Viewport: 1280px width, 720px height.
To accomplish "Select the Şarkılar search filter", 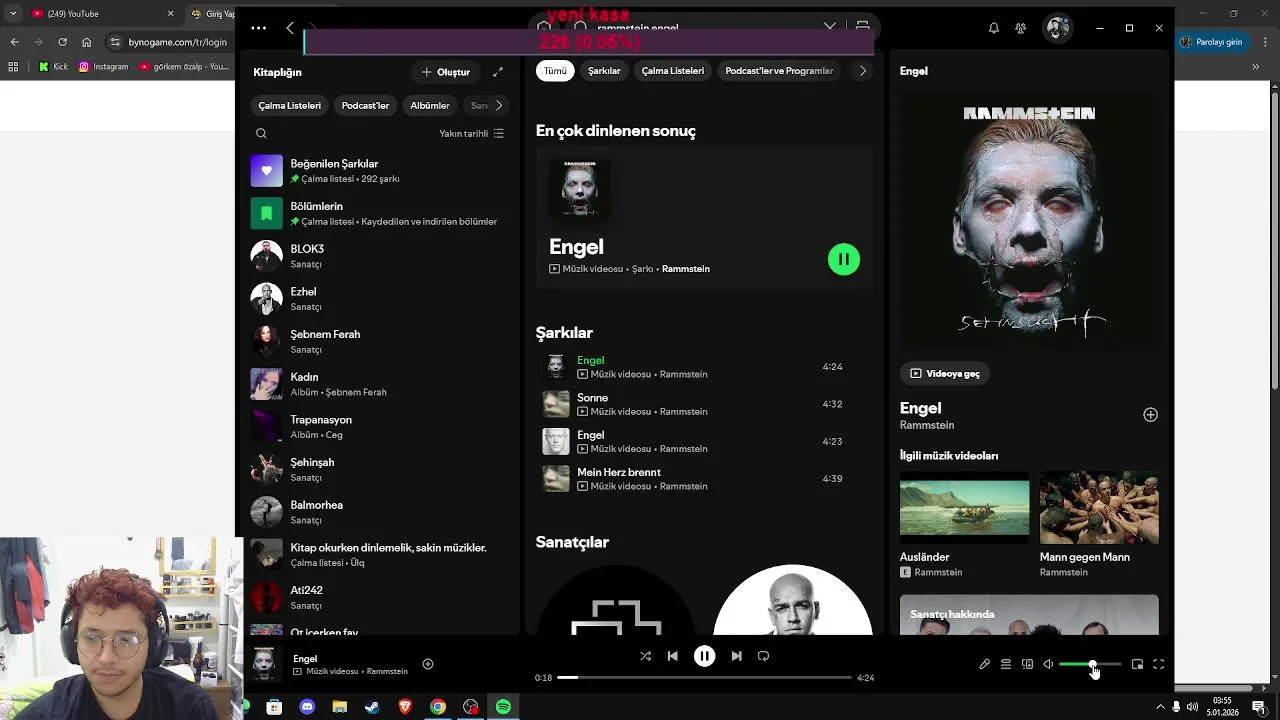I will [604, 71].
